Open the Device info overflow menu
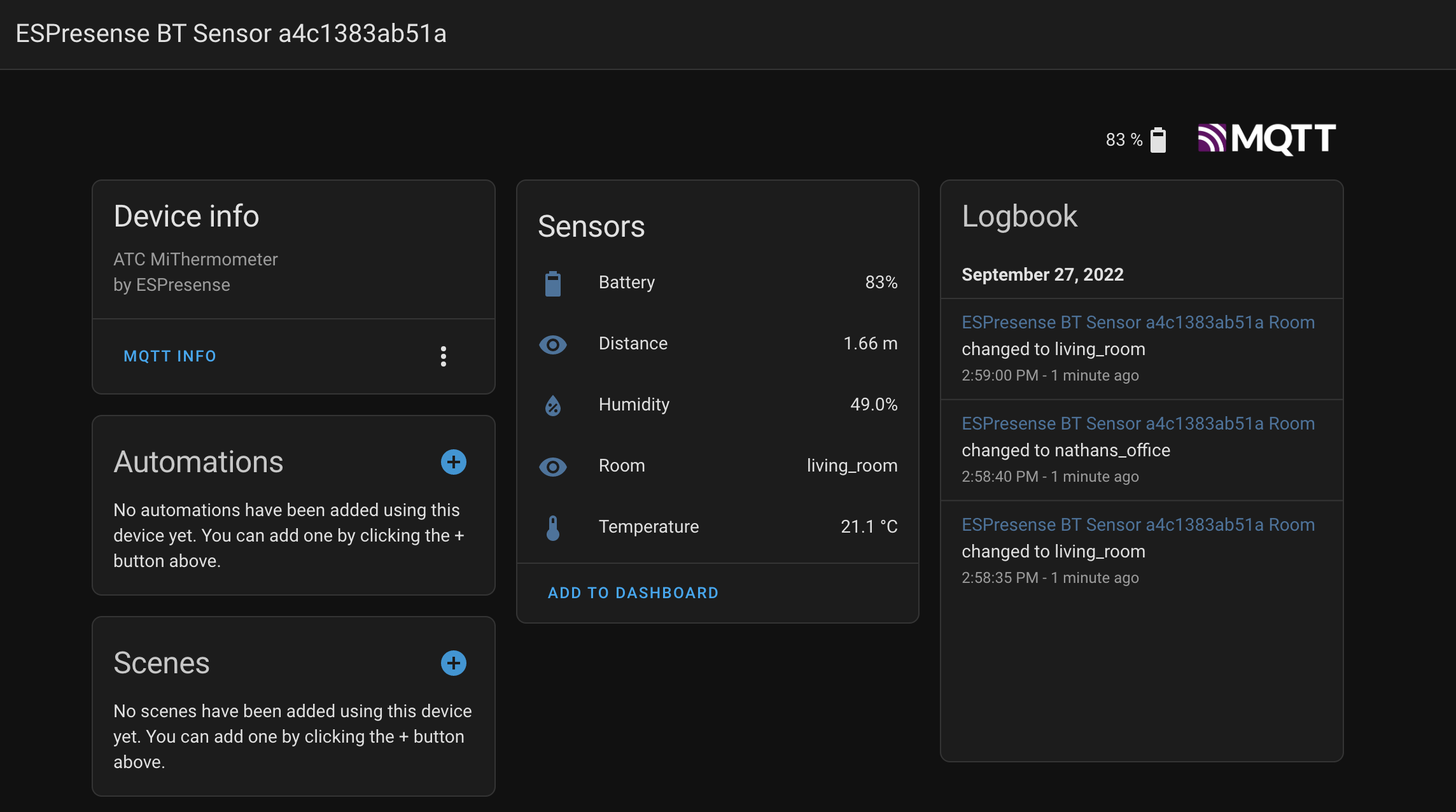The width and height of the screenshot is (1456, 812). point(444,356)
